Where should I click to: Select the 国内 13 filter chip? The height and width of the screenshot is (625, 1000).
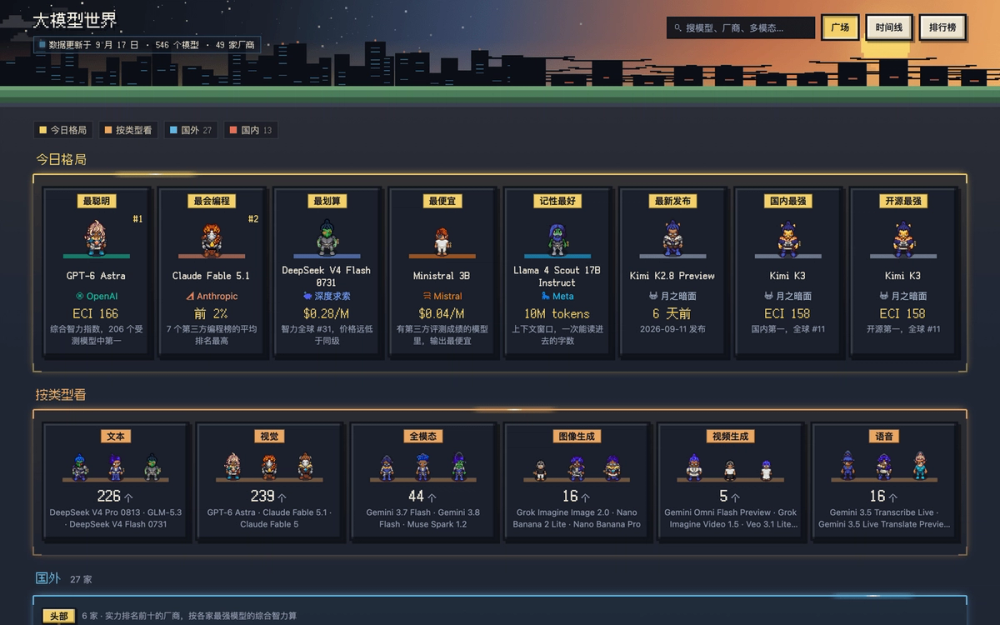[x=250, y=130]
